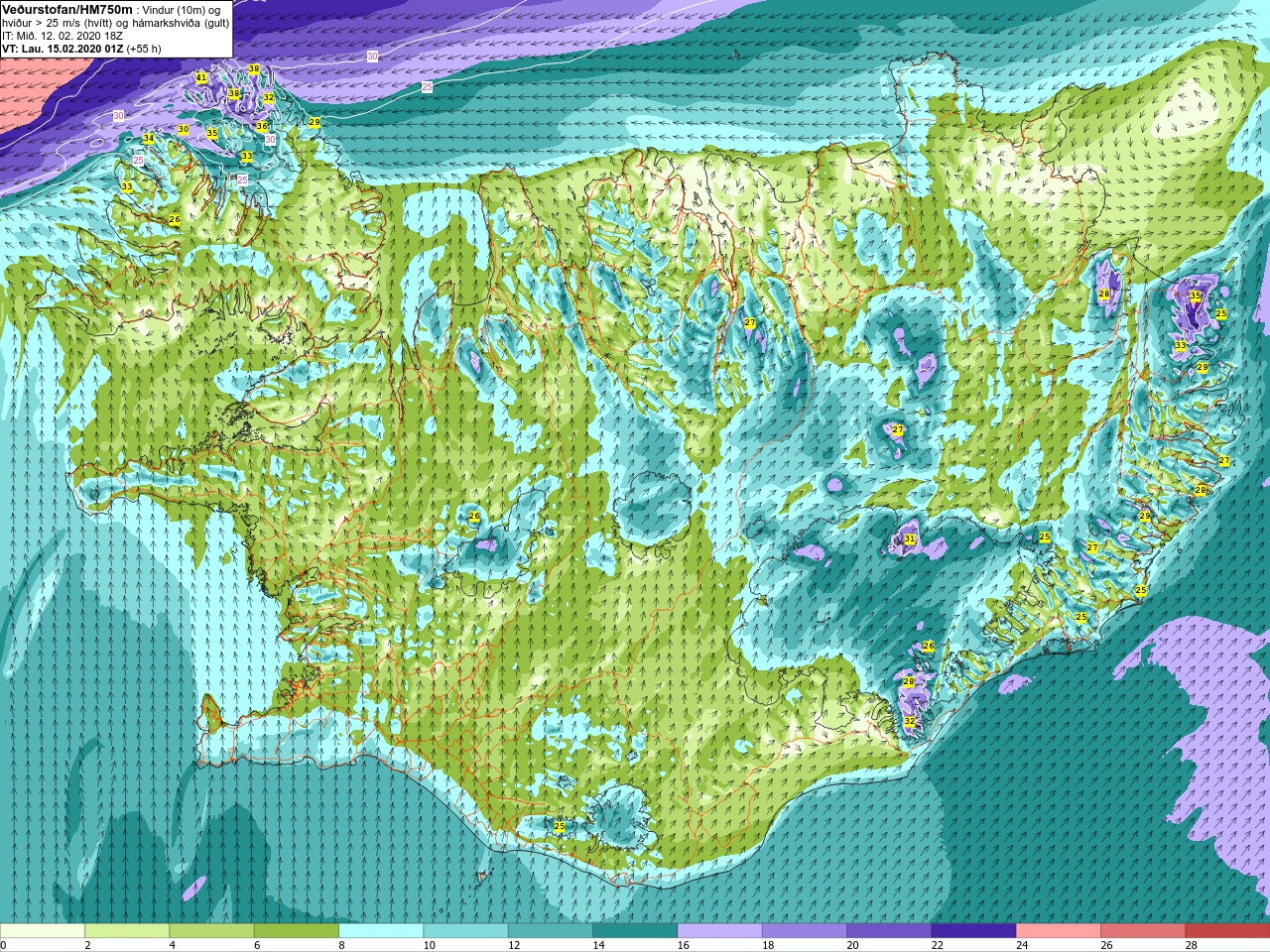Pick the 6–8 m/s olive green legend color
The image size is (1270, 952).
297,931
